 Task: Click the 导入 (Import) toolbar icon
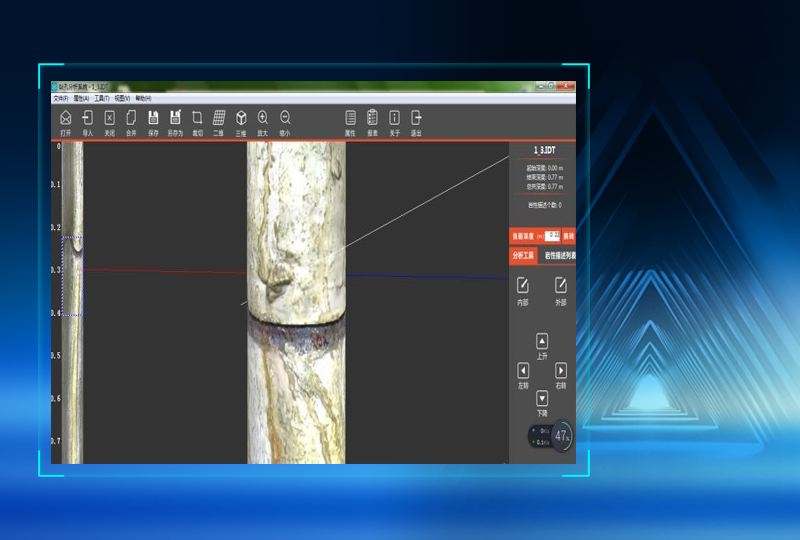(x=88, y=118)
